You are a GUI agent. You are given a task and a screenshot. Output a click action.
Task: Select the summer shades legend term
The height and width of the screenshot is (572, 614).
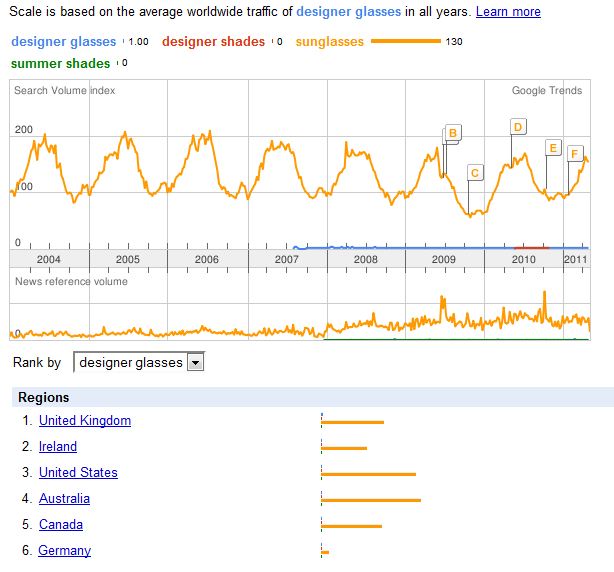61,63
